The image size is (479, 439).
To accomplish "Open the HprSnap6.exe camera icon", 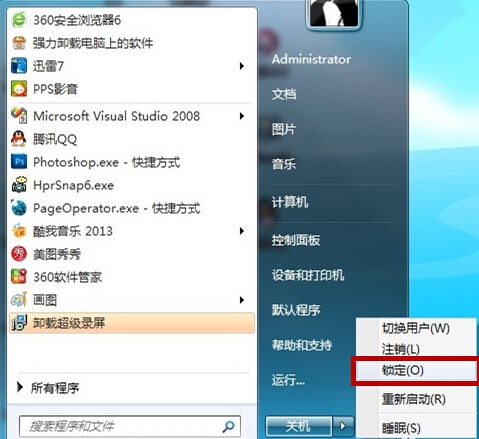I will (19, 185).
